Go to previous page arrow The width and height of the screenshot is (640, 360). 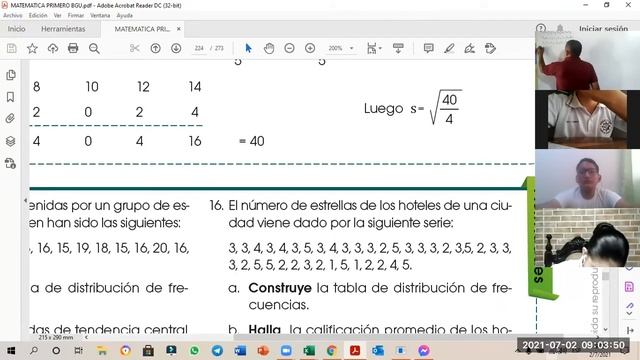[x=156, y=49]
